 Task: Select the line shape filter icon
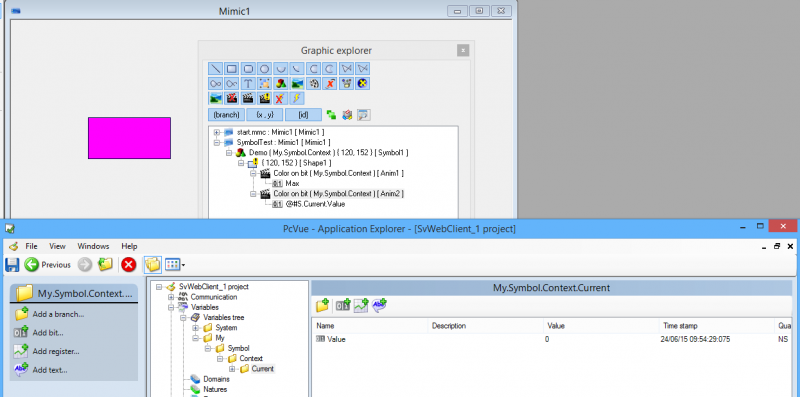pyautogui.click(x=215, y=68)
